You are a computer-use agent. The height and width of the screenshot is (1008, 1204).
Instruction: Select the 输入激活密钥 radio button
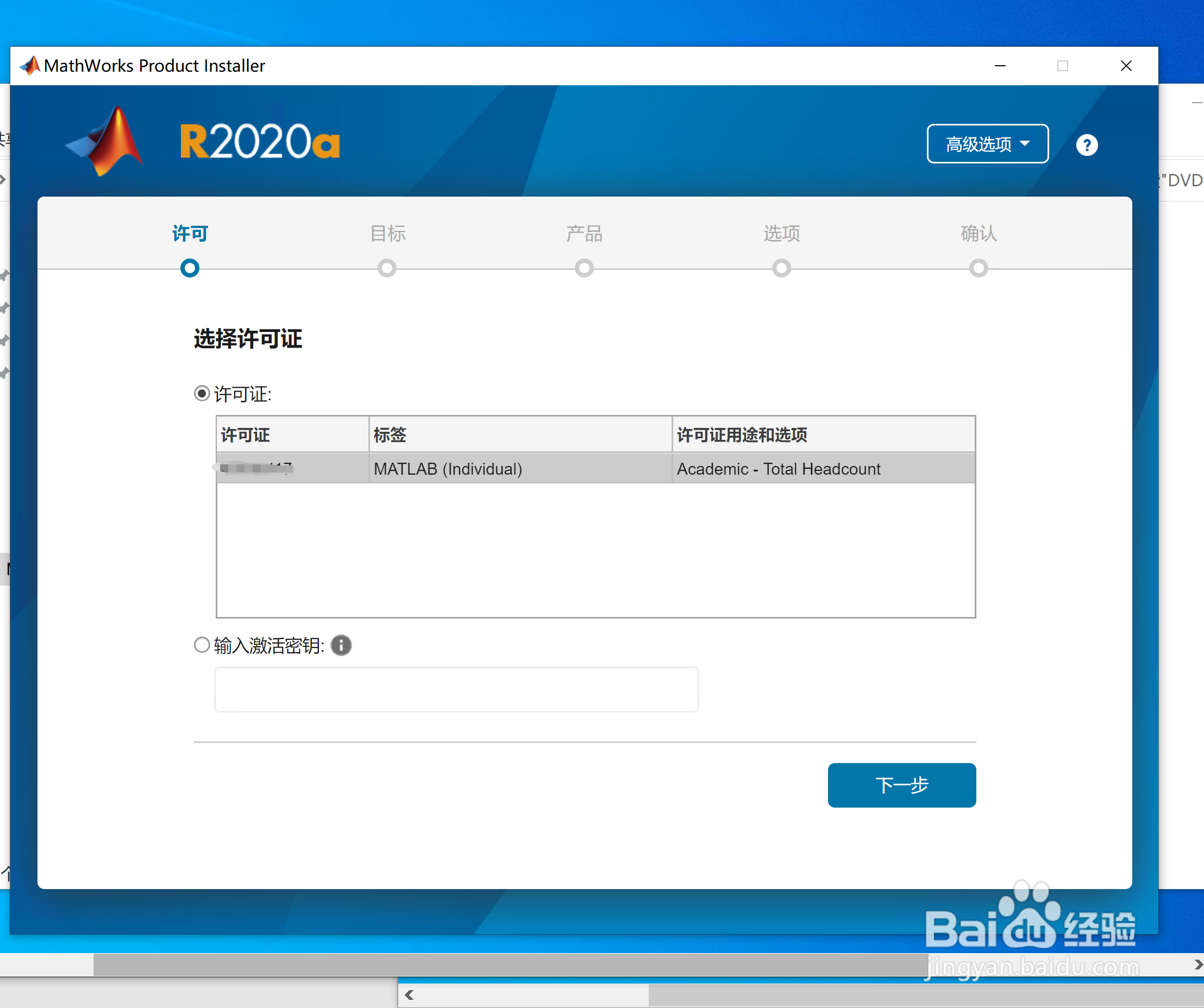(201, 645)
